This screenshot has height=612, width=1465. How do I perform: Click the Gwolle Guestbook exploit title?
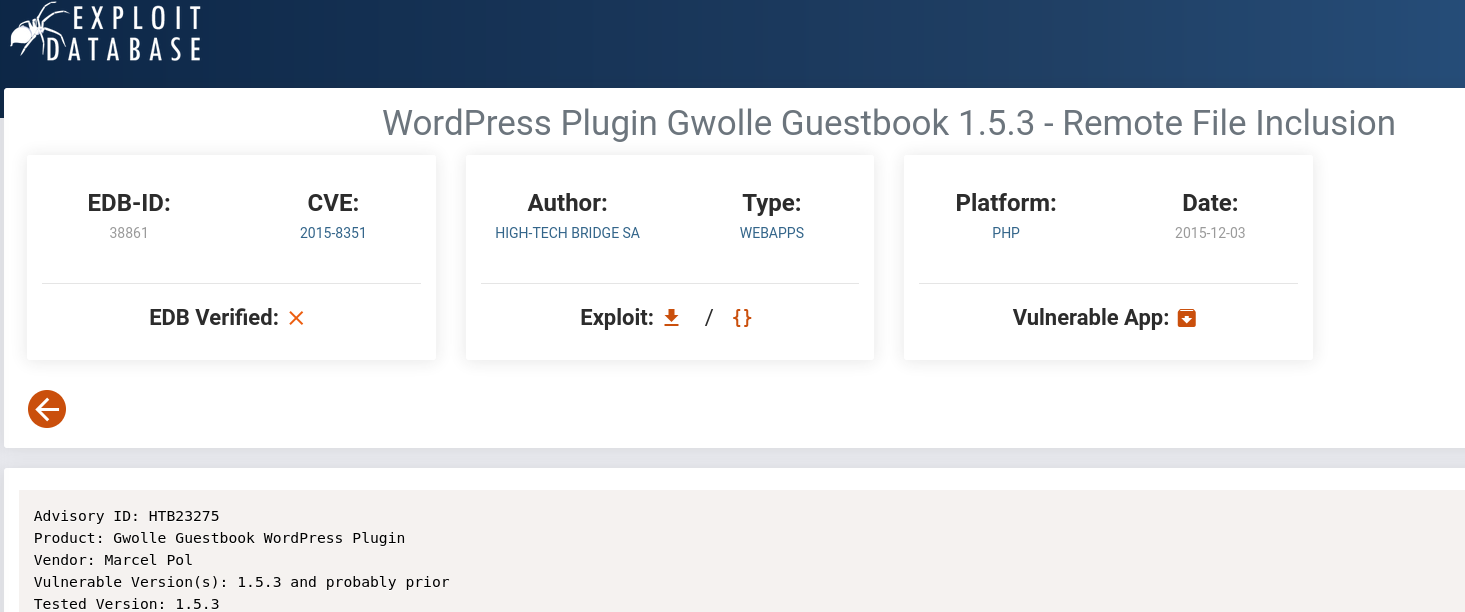889,123
